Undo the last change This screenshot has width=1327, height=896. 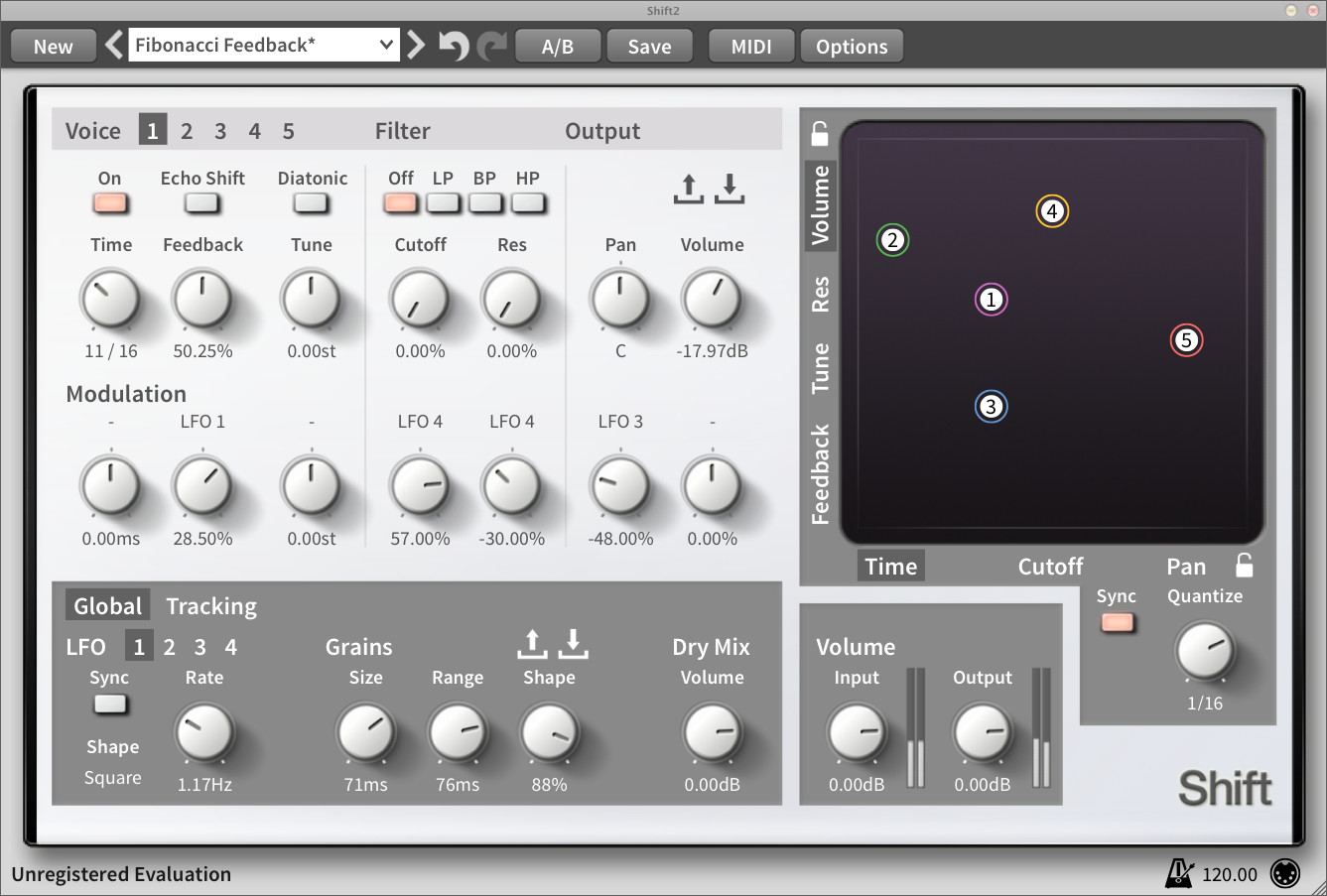click(456, 45)
